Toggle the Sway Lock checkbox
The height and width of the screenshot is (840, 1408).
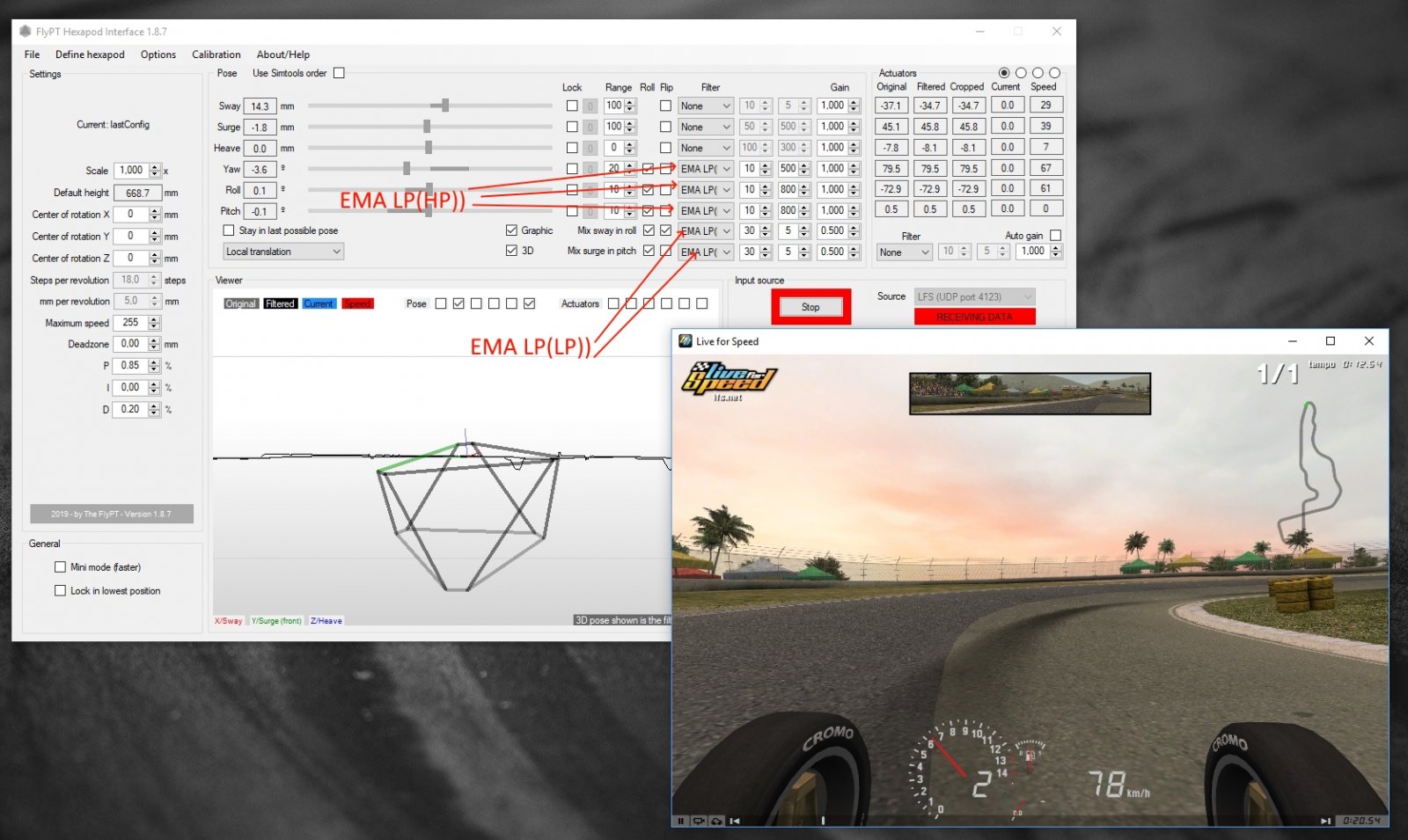[x=572, y=106]
